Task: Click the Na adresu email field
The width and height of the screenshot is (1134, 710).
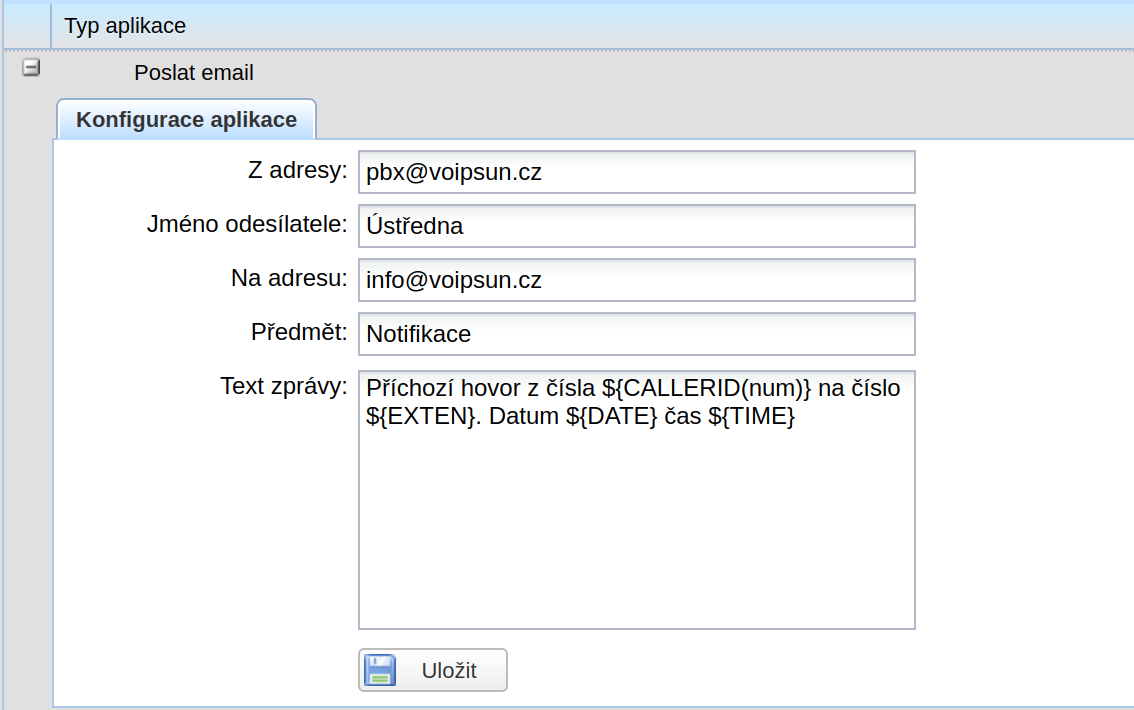Action: 636,280
